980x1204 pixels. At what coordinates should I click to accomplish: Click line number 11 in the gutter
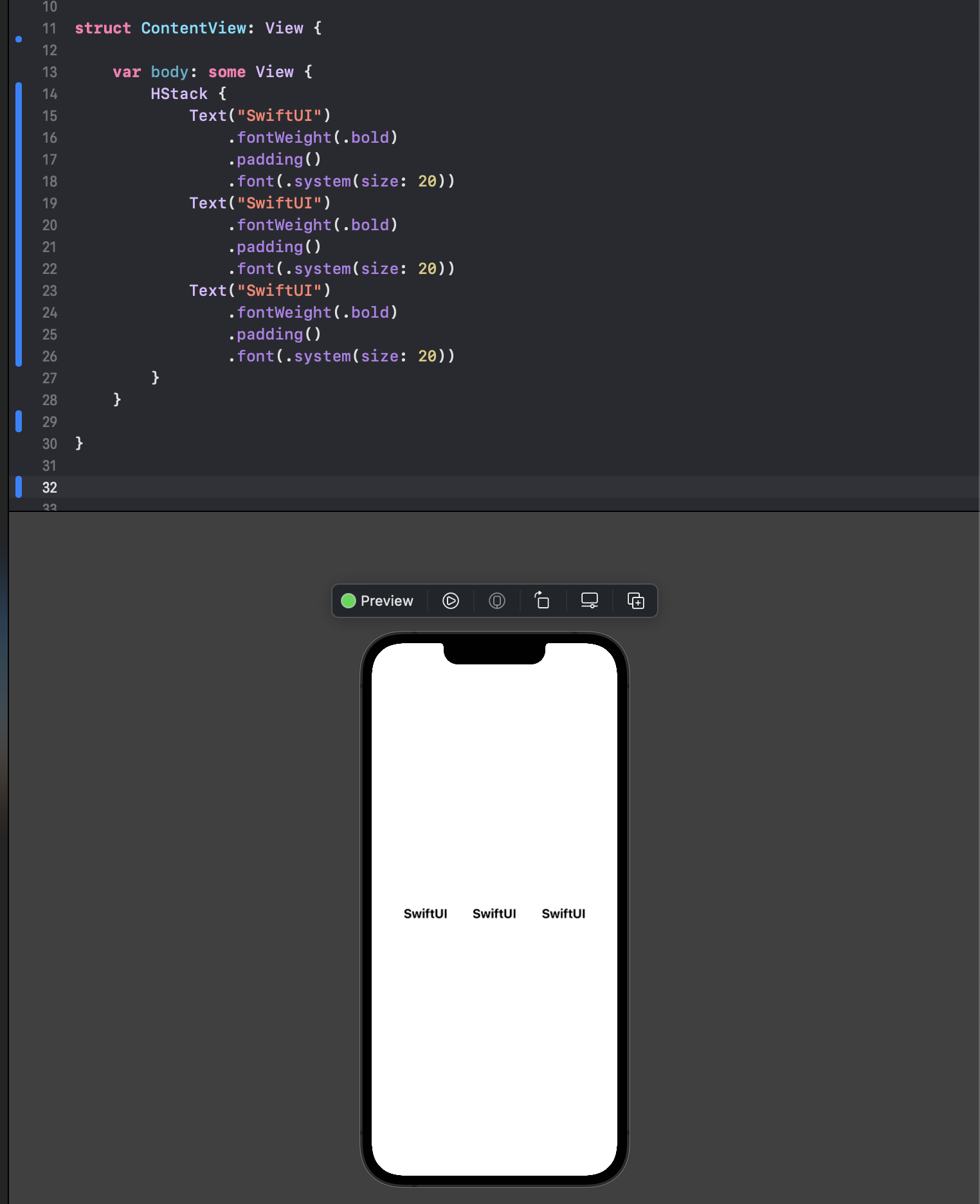tap(50, 28)
